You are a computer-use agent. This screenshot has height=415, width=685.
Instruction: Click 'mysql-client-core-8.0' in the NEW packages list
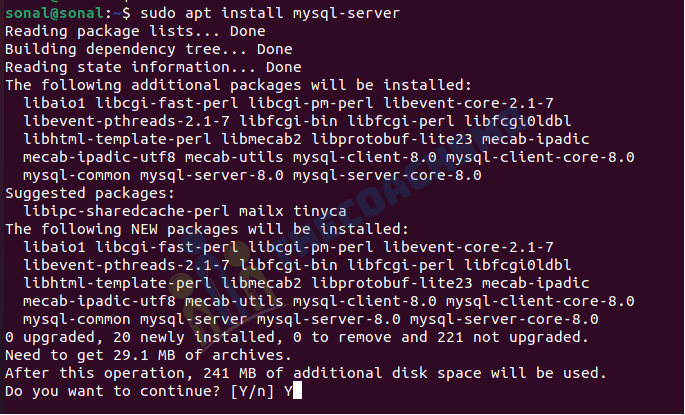[540, 301]
